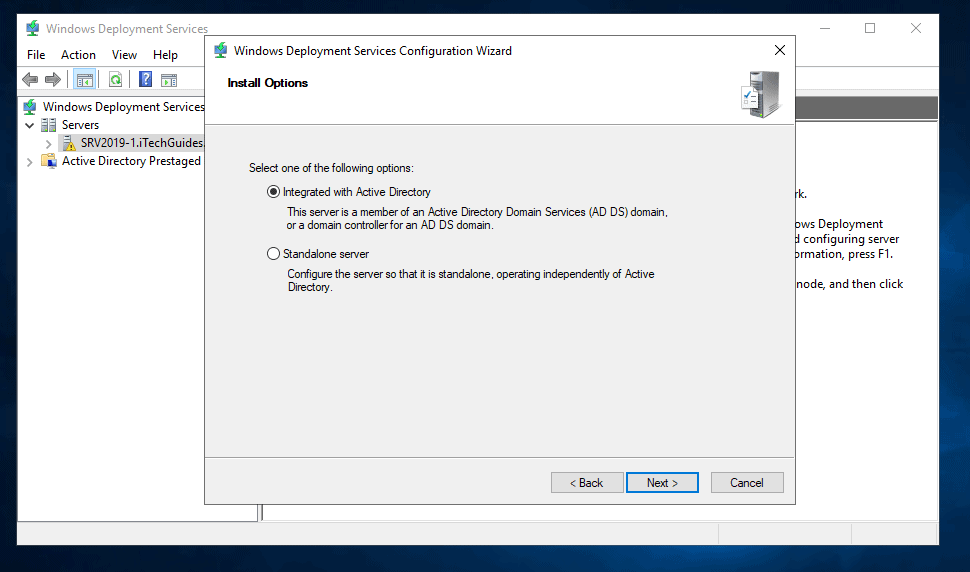Click the Forward arrow toolbar icon

pyautogui.click(x=53, y=79)
